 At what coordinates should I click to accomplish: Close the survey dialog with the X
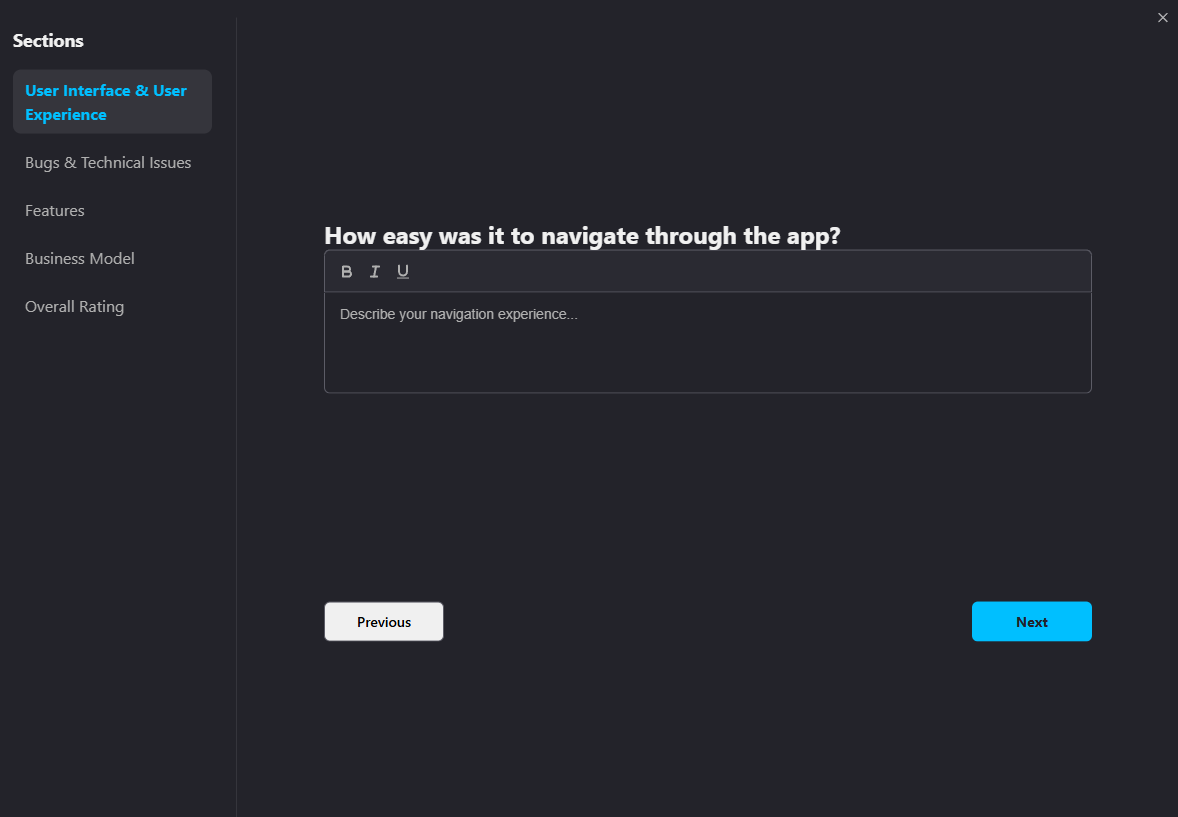click(1162, 17)
